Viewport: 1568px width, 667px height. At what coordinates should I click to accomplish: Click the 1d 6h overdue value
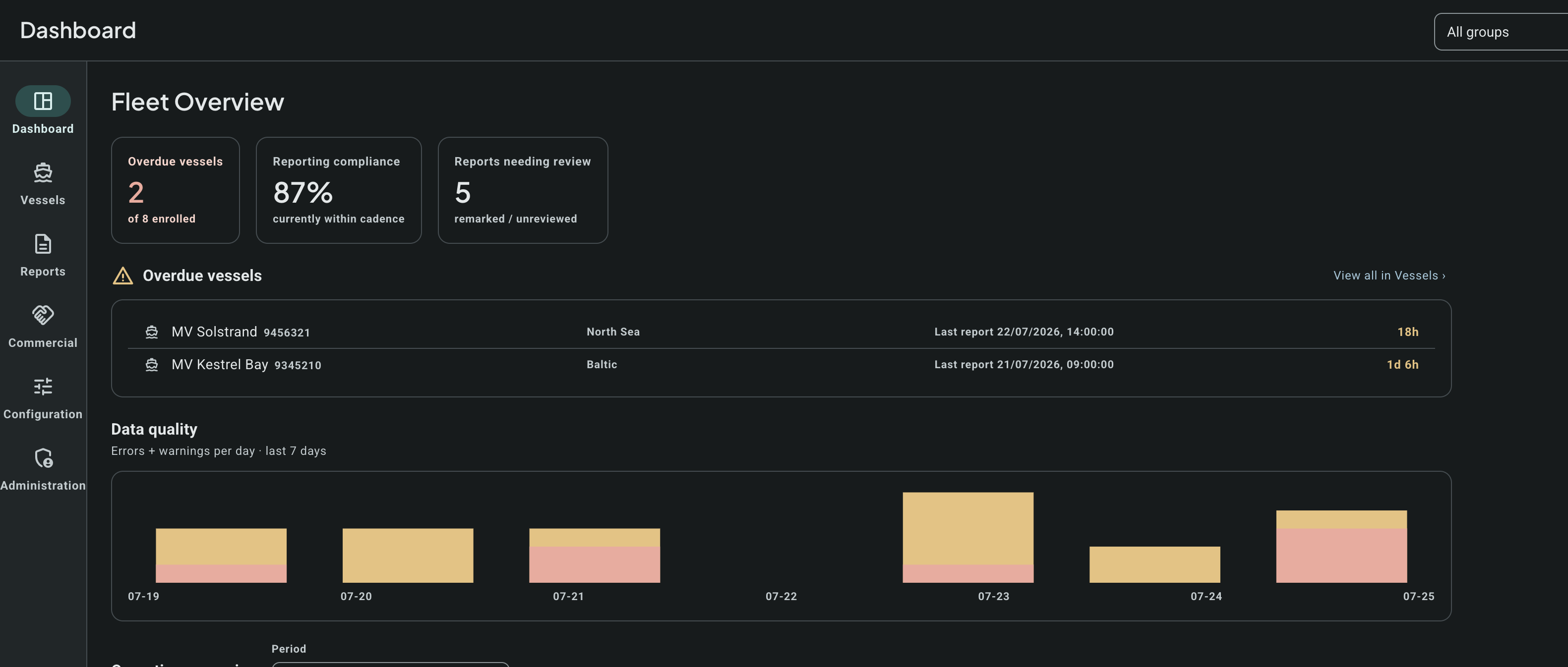click(1402, 365)
